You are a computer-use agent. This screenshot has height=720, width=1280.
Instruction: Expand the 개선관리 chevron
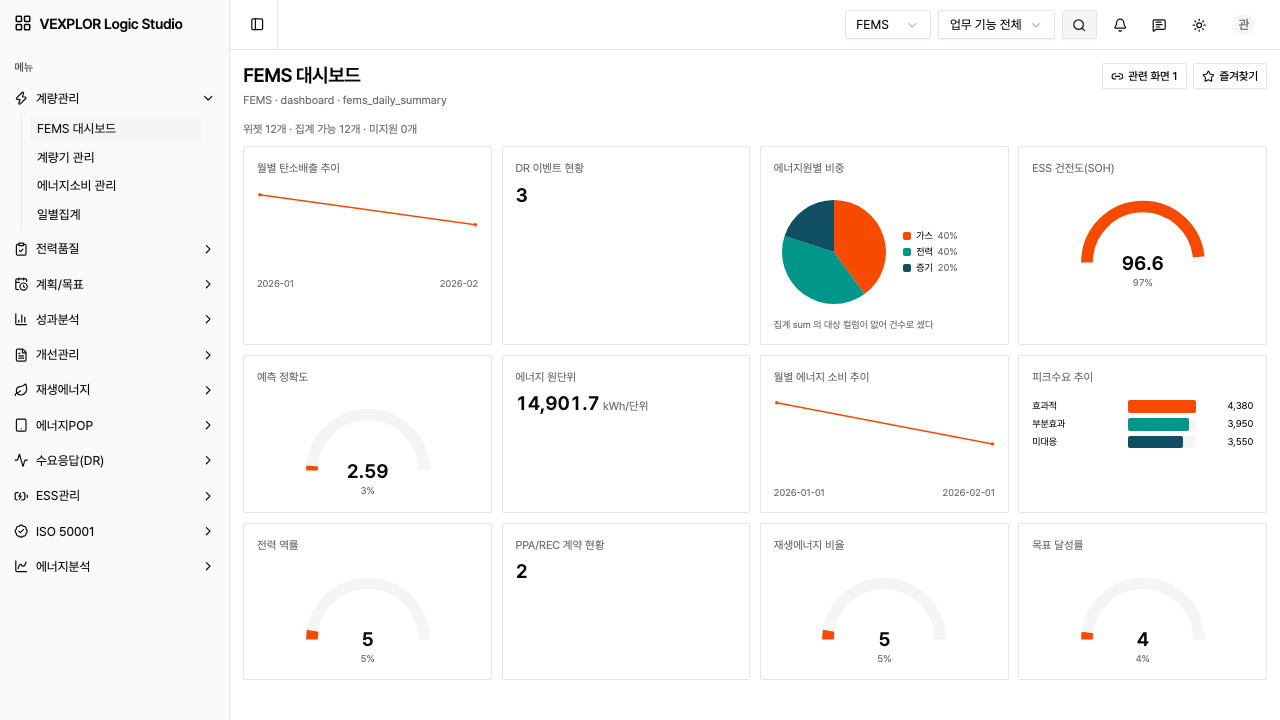(x=208, y=355)
